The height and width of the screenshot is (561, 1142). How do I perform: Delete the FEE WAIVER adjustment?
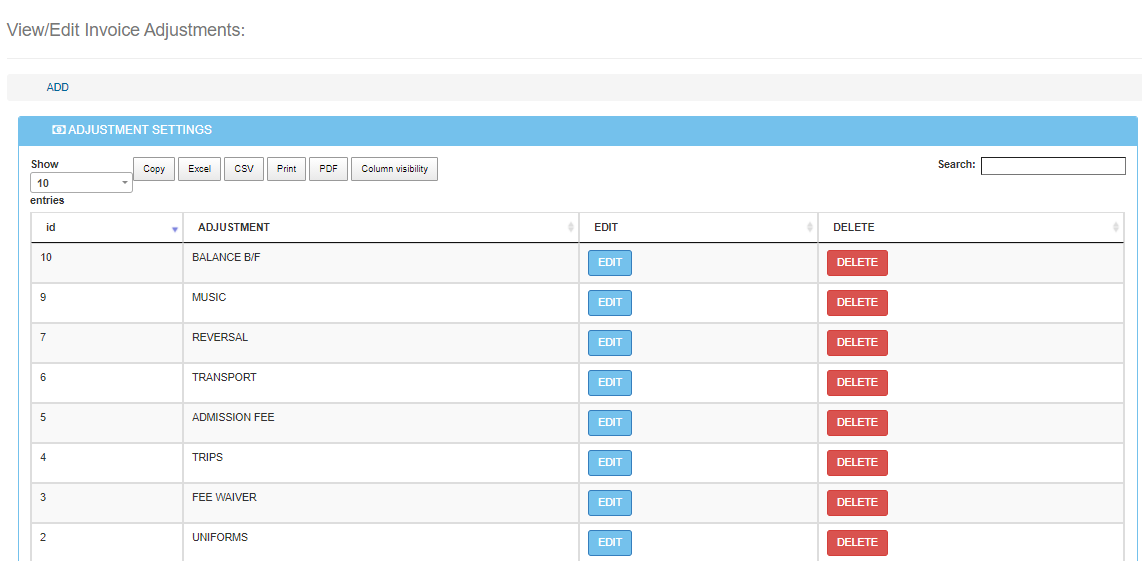pos(856,503)
